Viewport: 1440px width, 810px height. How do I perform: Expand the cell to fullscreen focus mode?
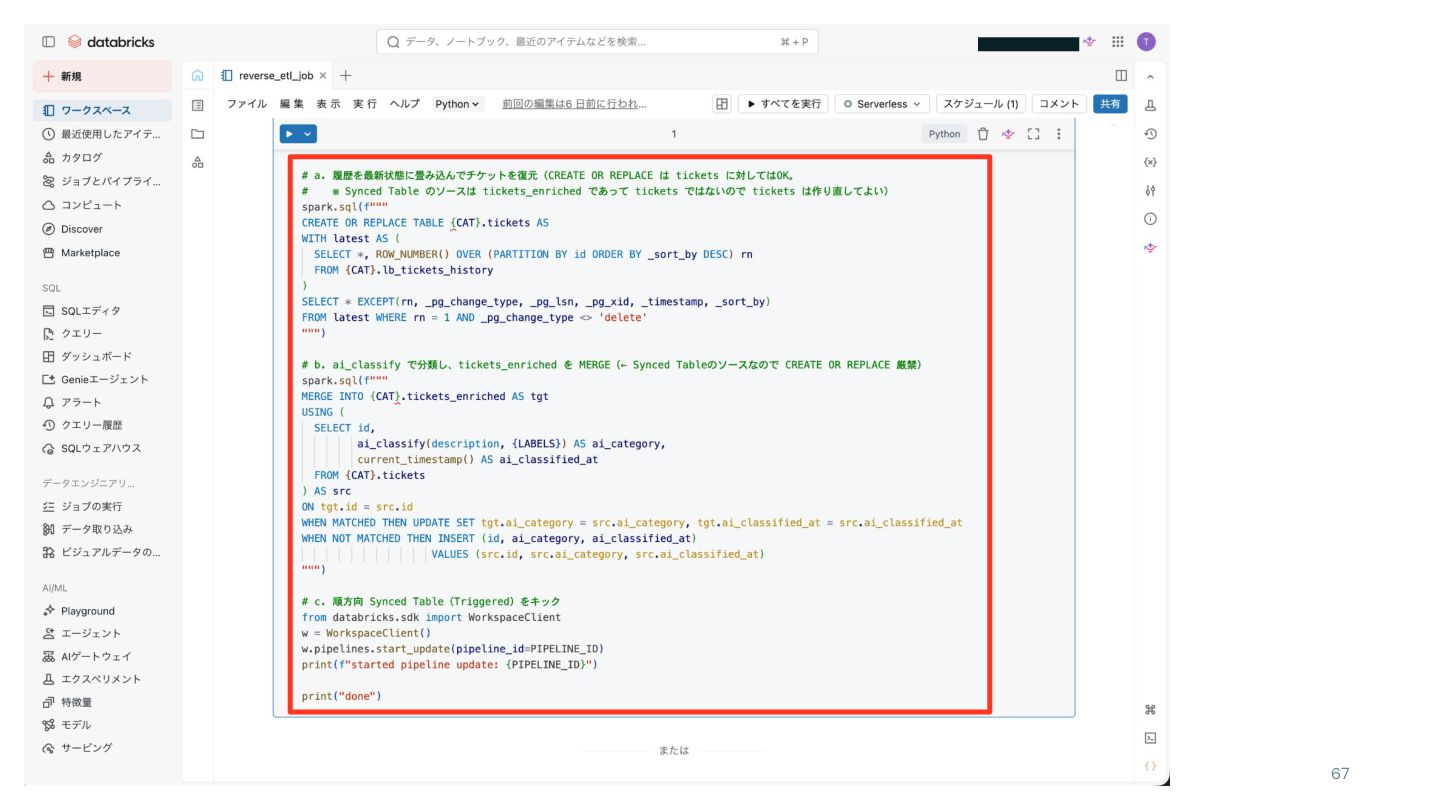1034,134
